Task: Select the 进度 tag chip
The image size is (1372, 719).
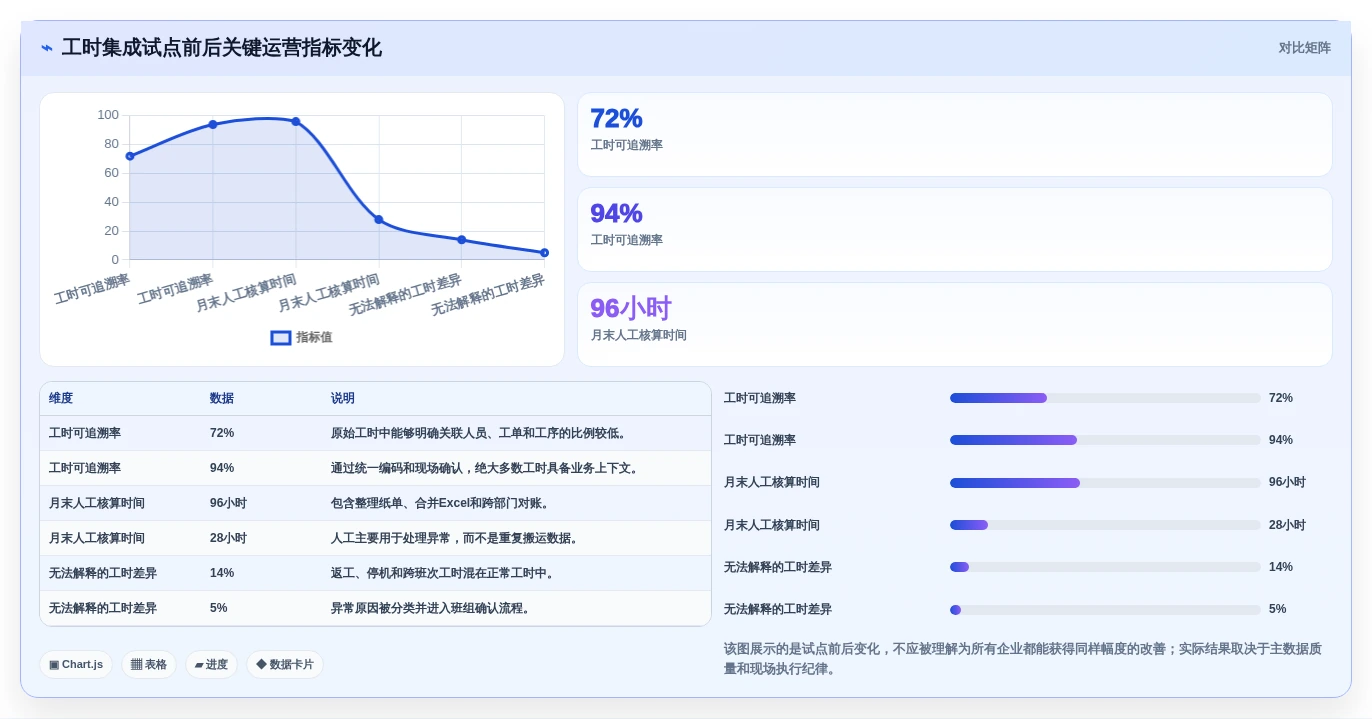Action: [x=211, y=664]
